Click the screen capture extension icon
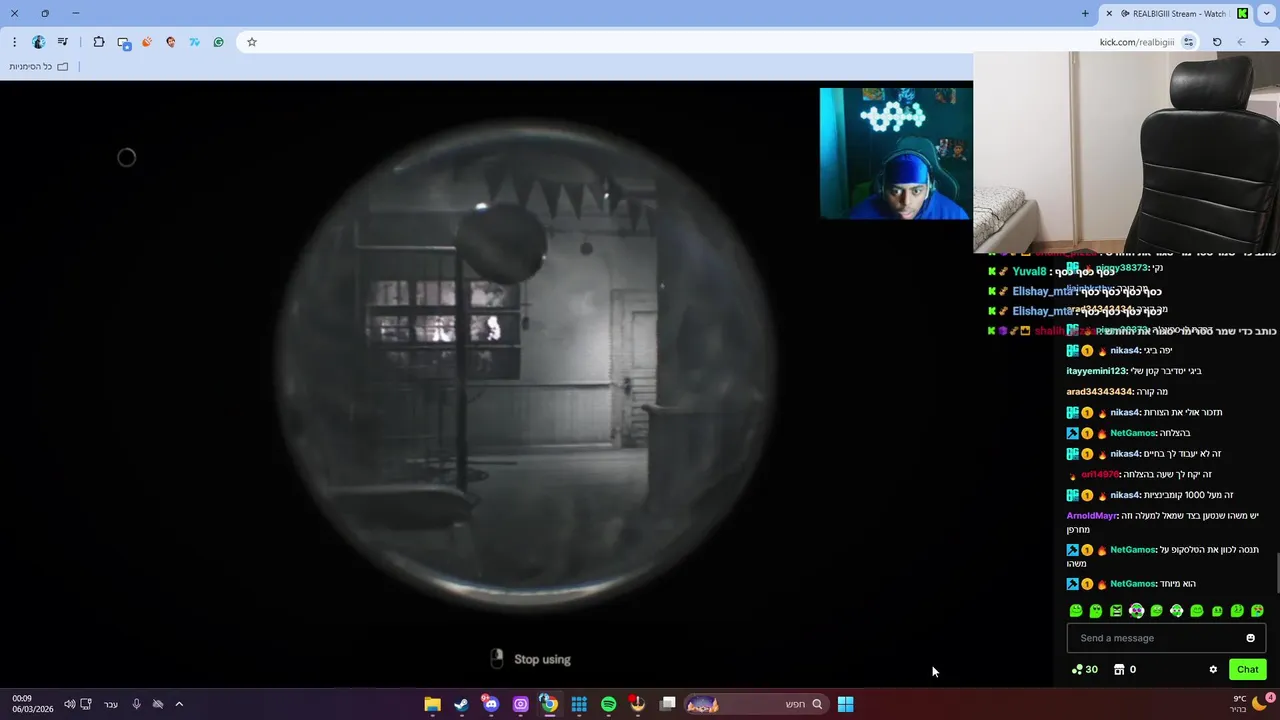1280x720 pixels. 124,42
